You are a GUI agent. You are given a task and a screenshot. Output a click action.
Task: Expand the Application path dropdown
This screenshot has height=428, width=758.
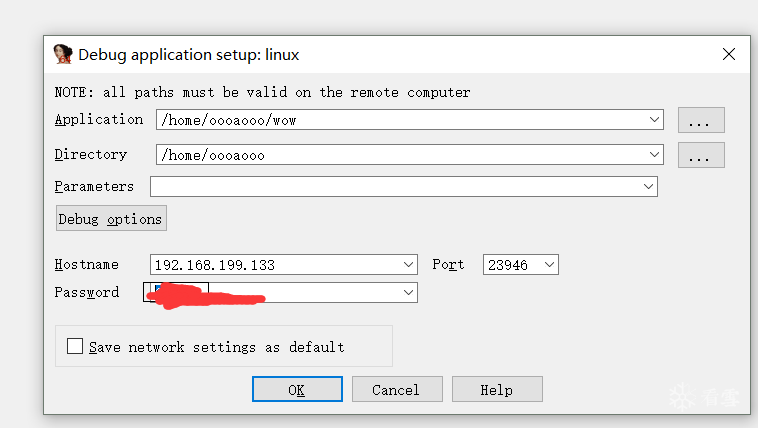pos(655,120)
